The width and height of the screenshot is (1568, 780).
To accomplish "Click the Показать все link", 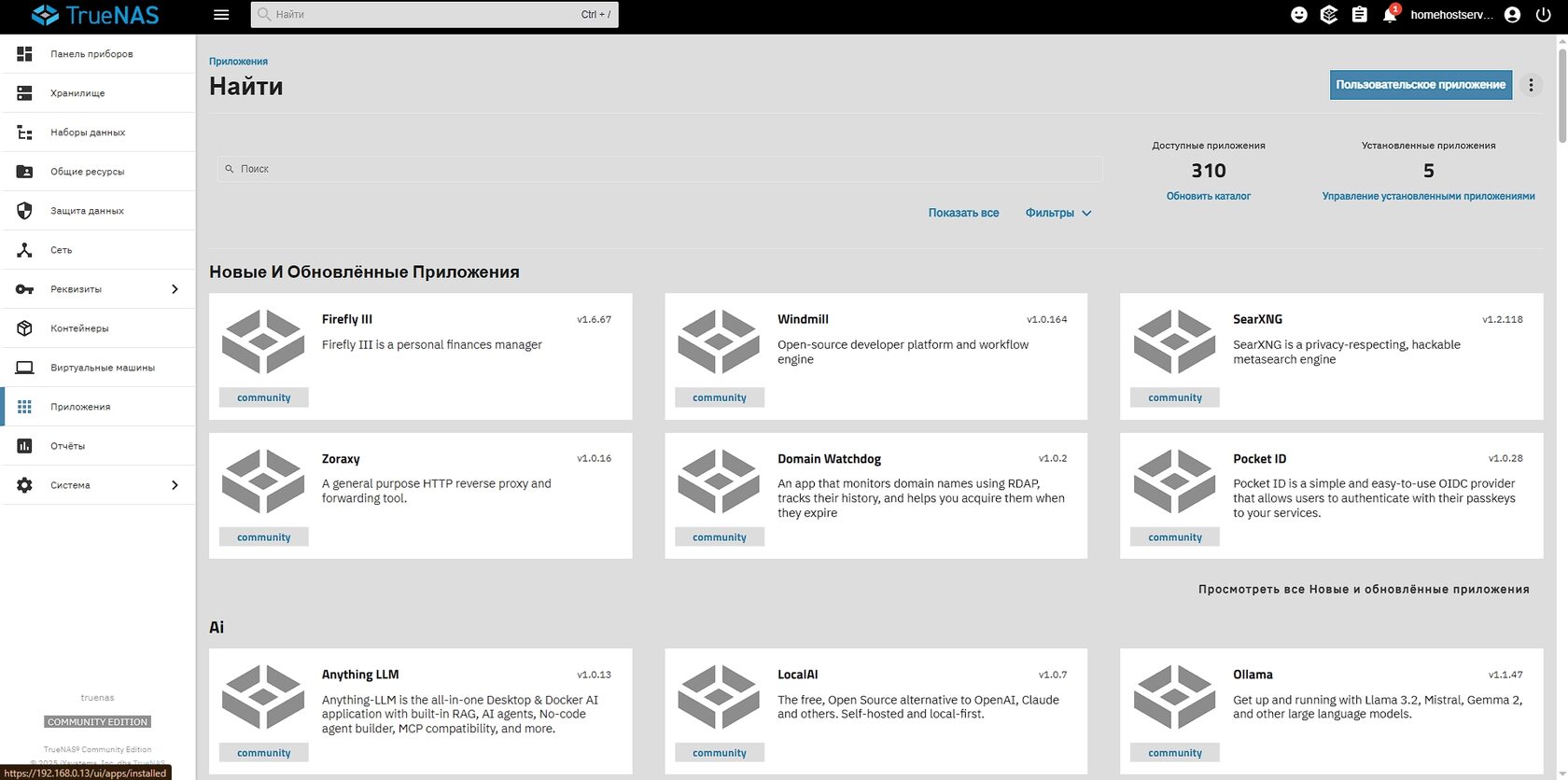I will point(963,213).
